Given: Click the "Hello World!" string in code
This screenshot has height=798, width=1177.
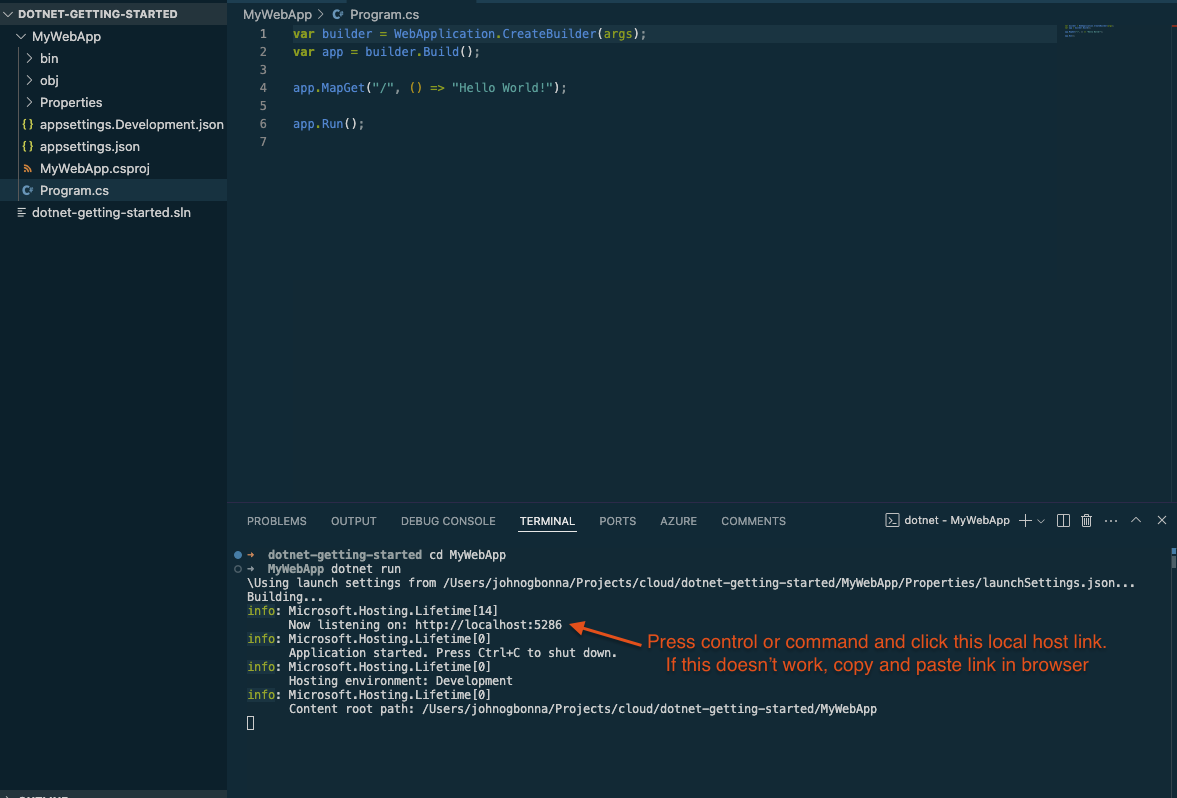Looking at the screenshot, I should [502, 88].
